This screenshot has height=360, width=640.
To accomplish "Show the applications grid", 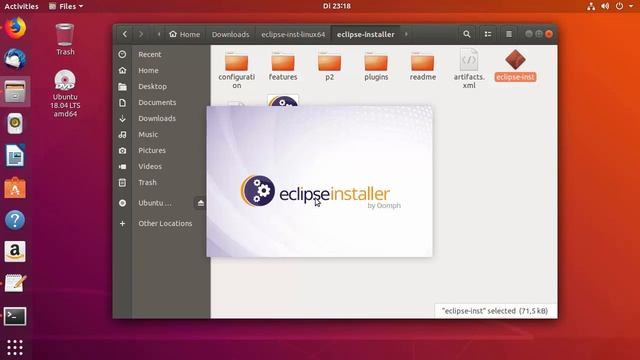I will click(x=15, y=347).
